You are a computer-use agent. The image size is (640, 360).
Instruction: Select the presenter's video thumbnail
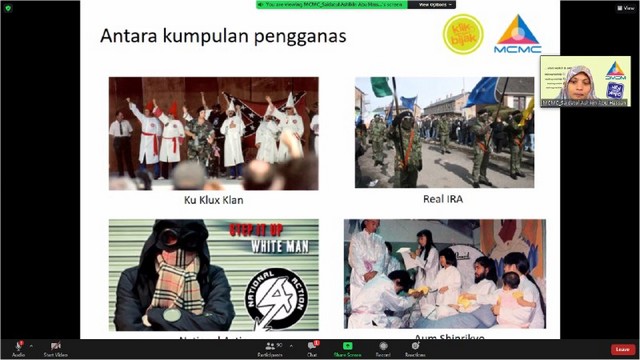585,82
